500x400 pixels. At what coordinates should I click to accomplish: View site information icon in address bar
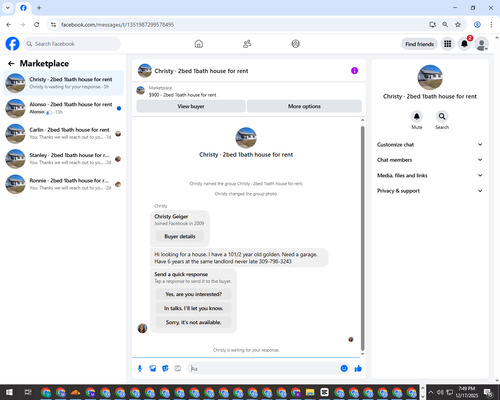(x=53, y=25)
